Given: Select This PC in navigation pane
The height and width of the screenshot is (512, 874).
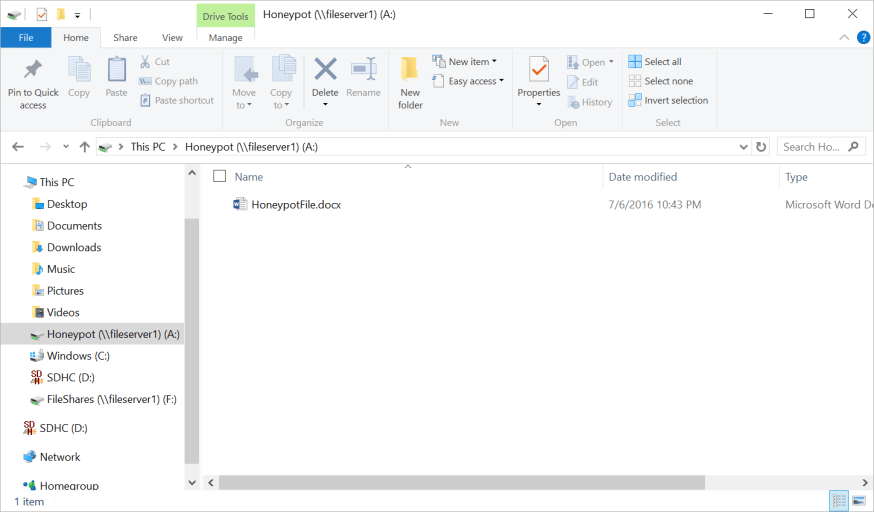Looking at the screenshot, I should pos(56,182).
